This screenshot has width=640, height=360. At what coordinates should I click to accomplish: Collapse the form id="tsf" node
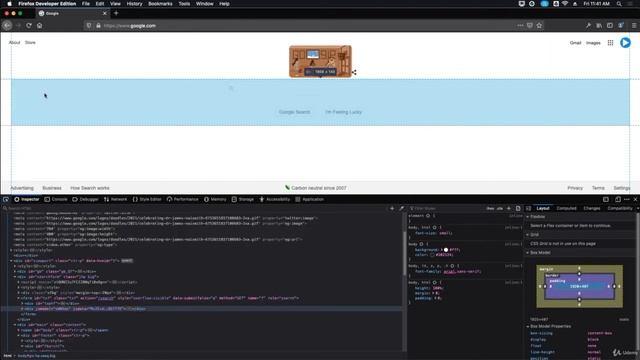point(19,298)
